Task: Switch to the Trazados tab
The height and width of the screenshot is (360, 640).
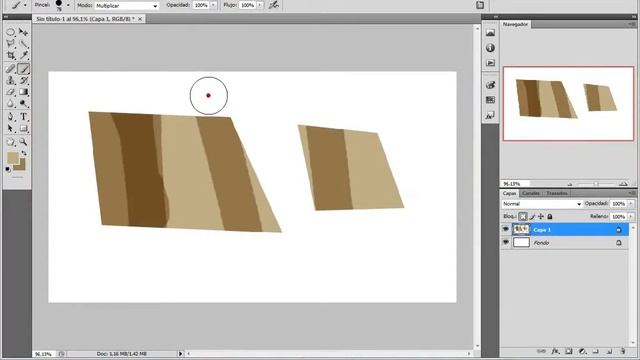Action: 557,193
